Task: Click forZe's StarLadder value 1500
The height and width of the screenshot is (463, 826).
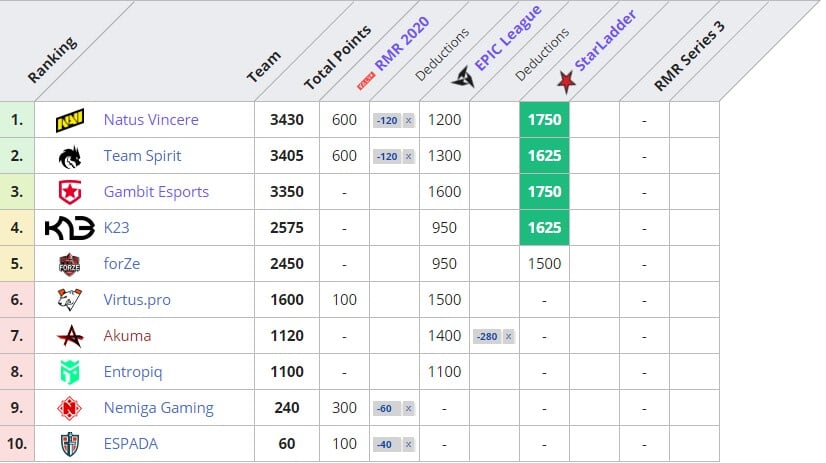Action: [x=545, y=264]
